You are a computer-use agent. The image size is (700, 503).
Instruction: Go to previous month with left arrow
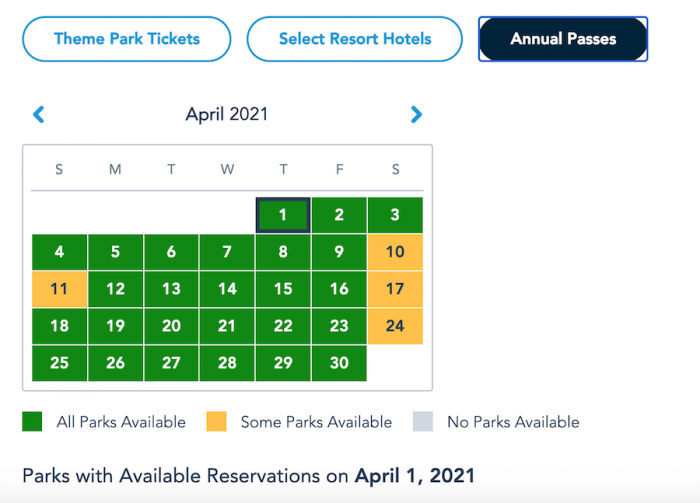click(39, 115)
